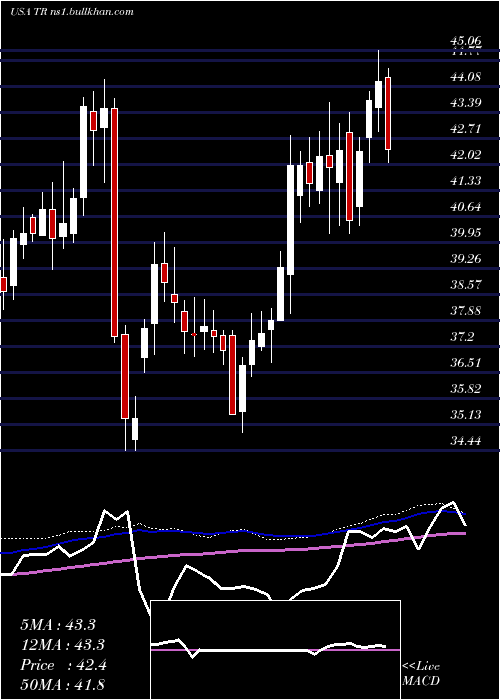
Task: Click the 34.44 price axis label
Action: [465, 441]
